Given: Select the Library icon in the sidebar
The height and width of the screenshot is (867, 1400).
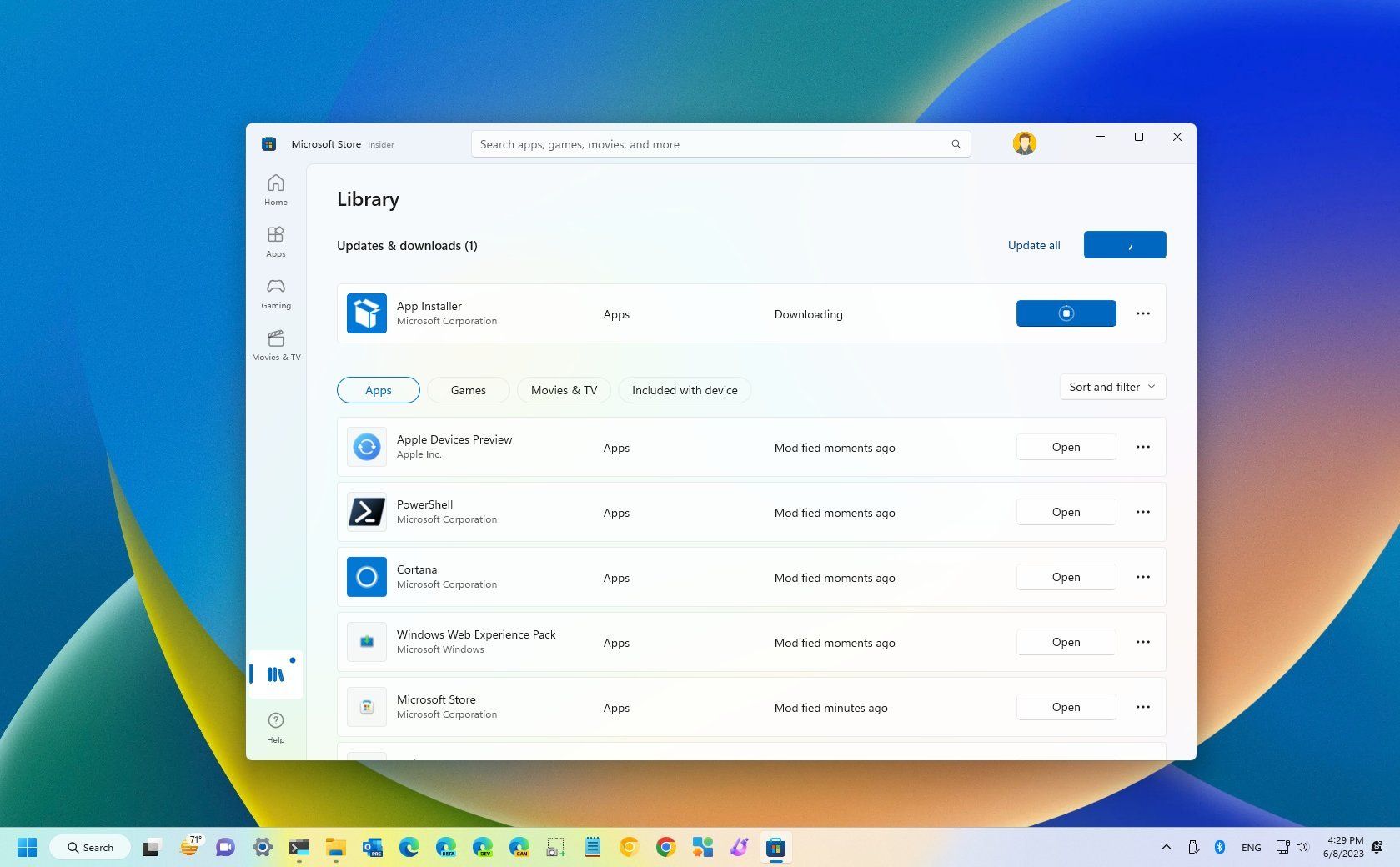Looking at the screenshot, I should (275, 674).
